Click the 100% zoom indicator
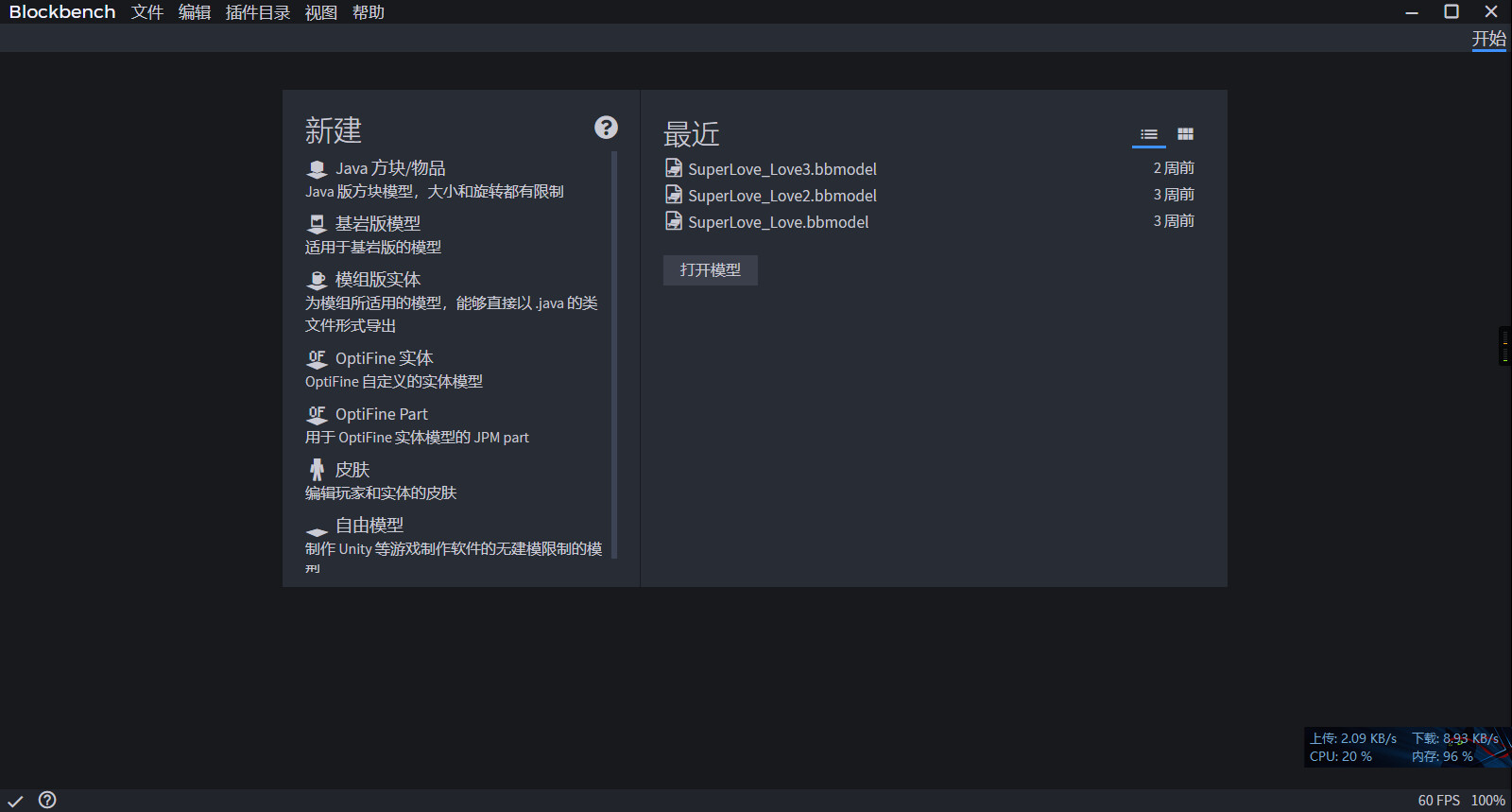 [x=1487, y=801]
